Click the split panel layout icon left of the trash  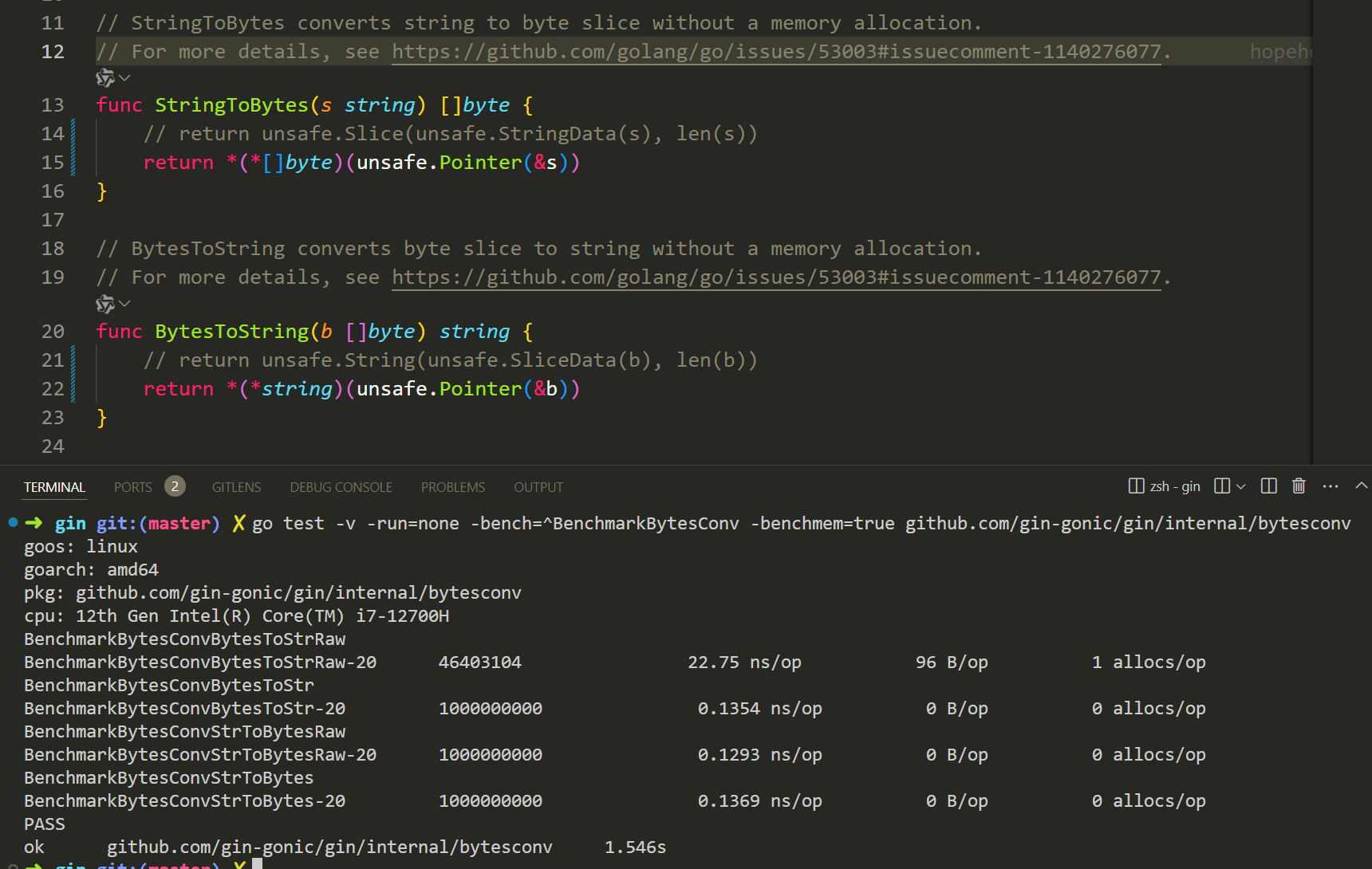[x=1269, y=486]
